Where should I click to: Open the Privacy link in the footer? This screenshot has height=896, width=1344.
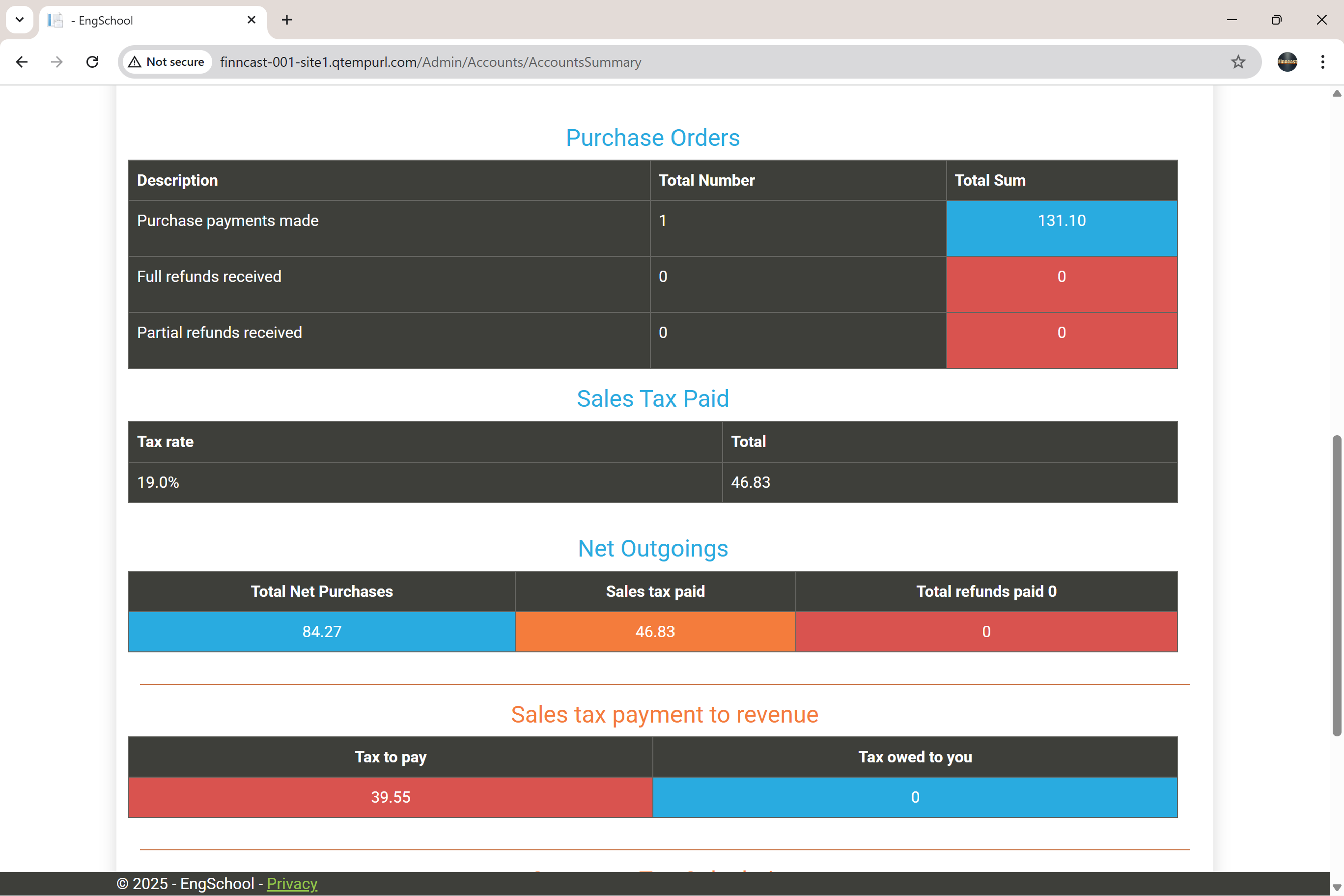click(291, 883)
